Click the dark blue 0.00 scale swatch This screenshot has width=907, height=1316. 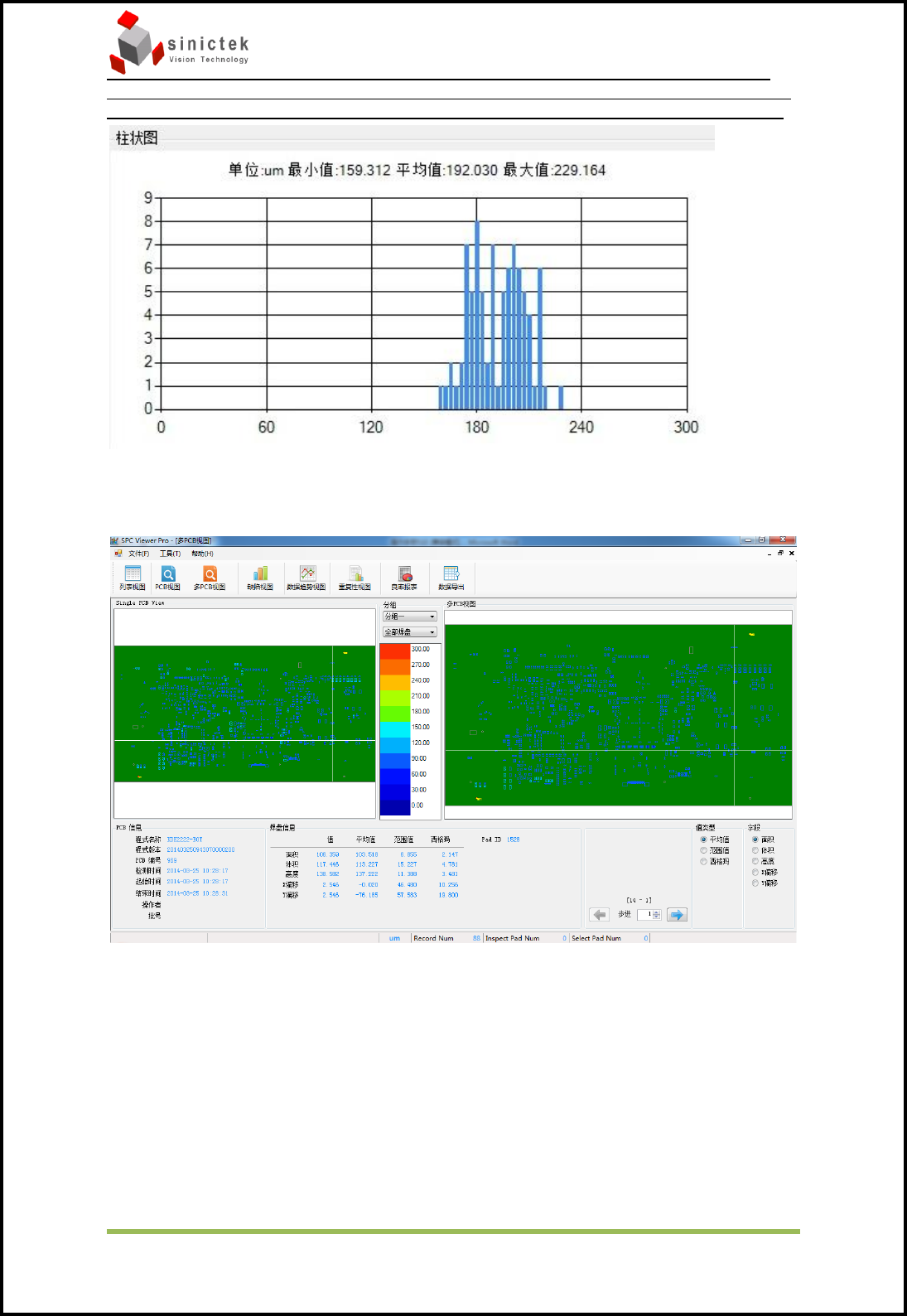pos(395,807)
